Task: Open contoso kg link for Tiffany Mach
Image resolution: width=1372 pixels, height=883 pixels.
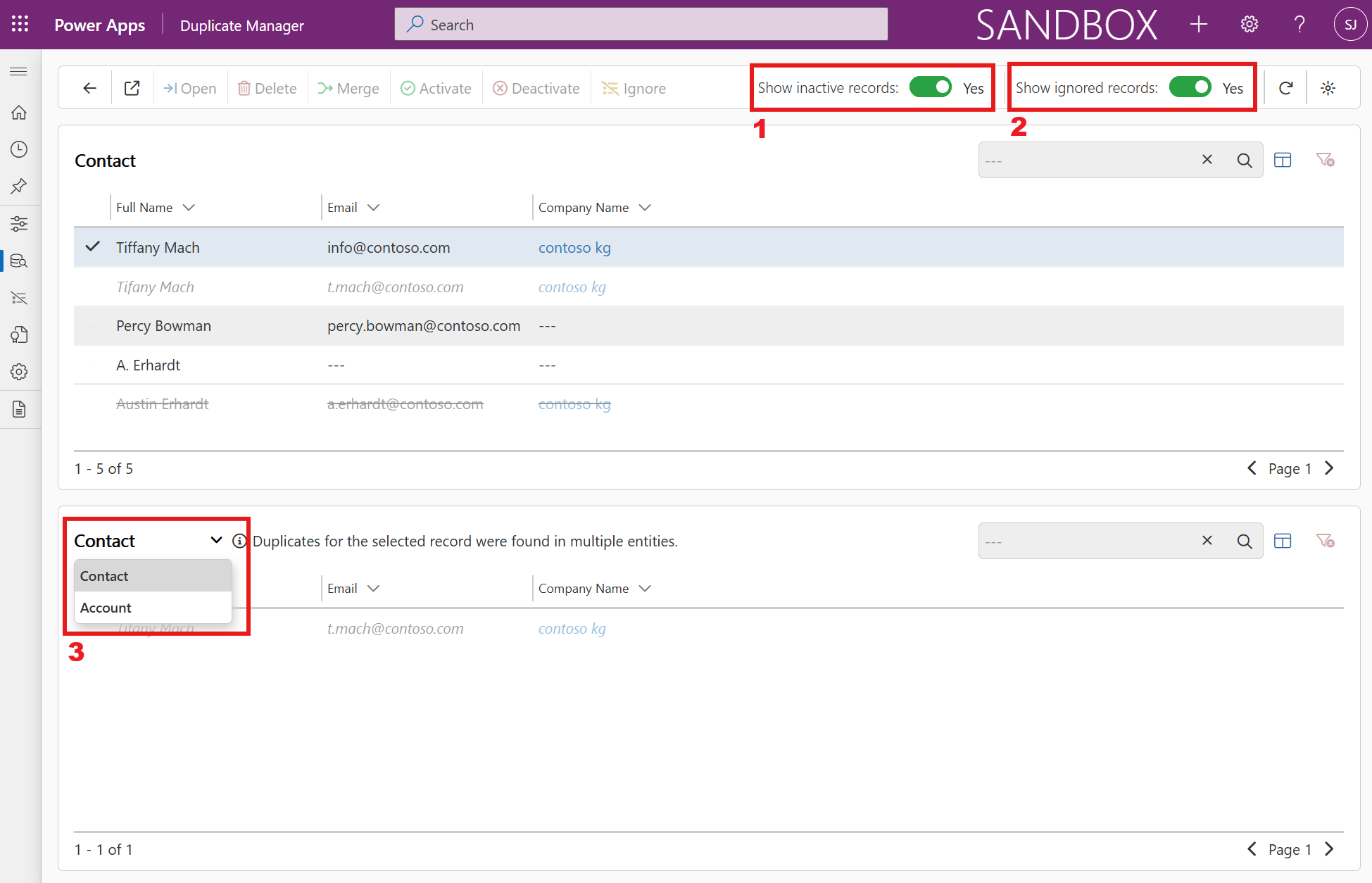Action: click(574, 248)
